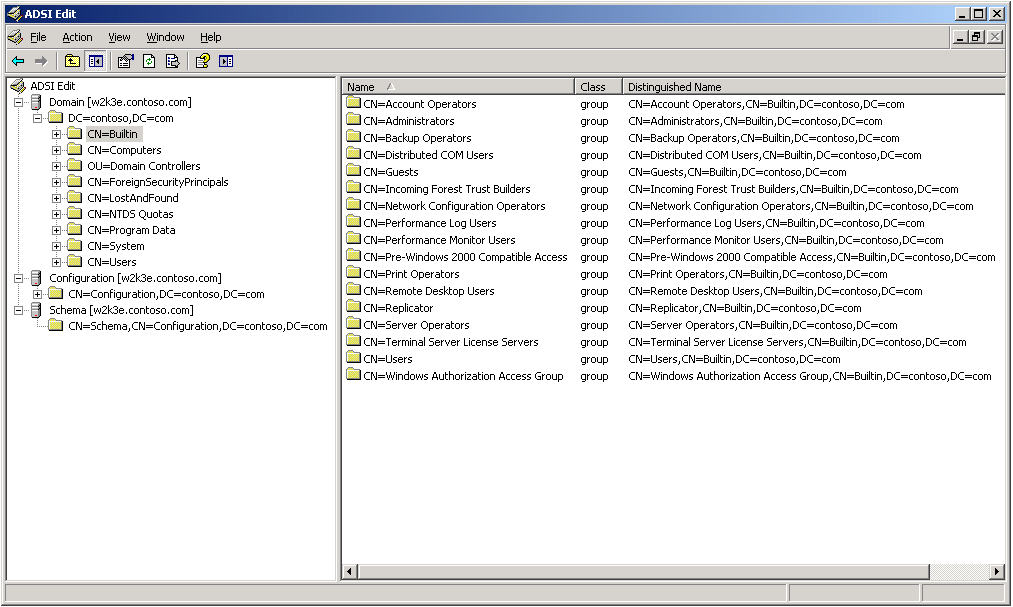Sort list by Name column header
Viewport: 1013px width, 607px height.
pyautogui.click(x=457, y=87)
